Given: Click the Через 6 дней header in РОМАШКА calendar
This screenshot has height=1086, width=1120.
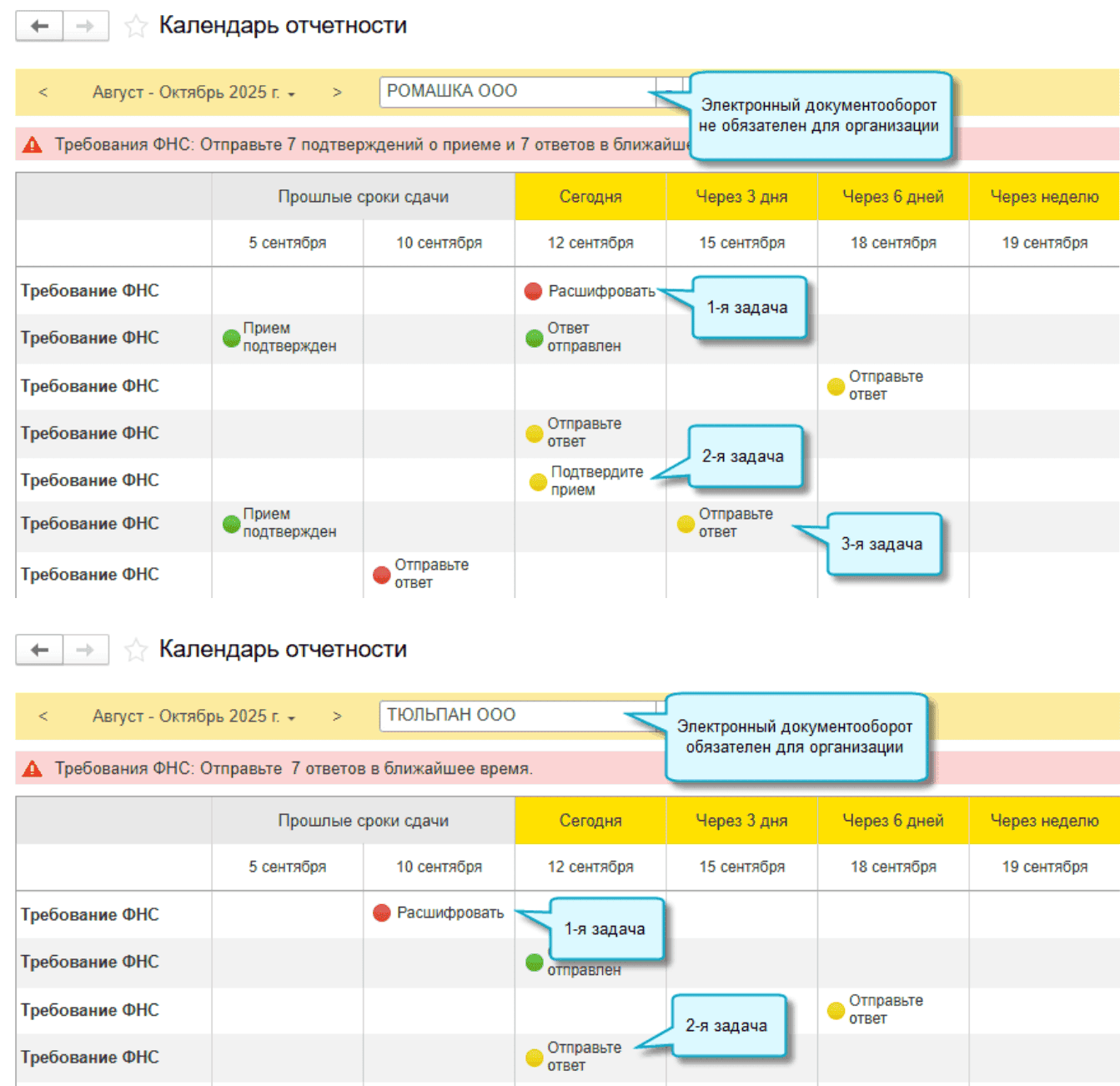Looking at the screenshot, I should (x=893, y=197).
